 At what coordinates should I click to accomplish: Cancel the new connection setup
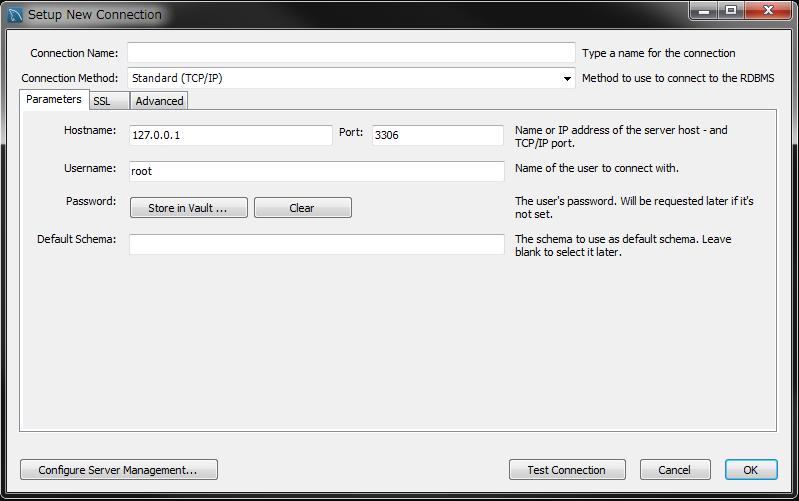click(675, 469)
